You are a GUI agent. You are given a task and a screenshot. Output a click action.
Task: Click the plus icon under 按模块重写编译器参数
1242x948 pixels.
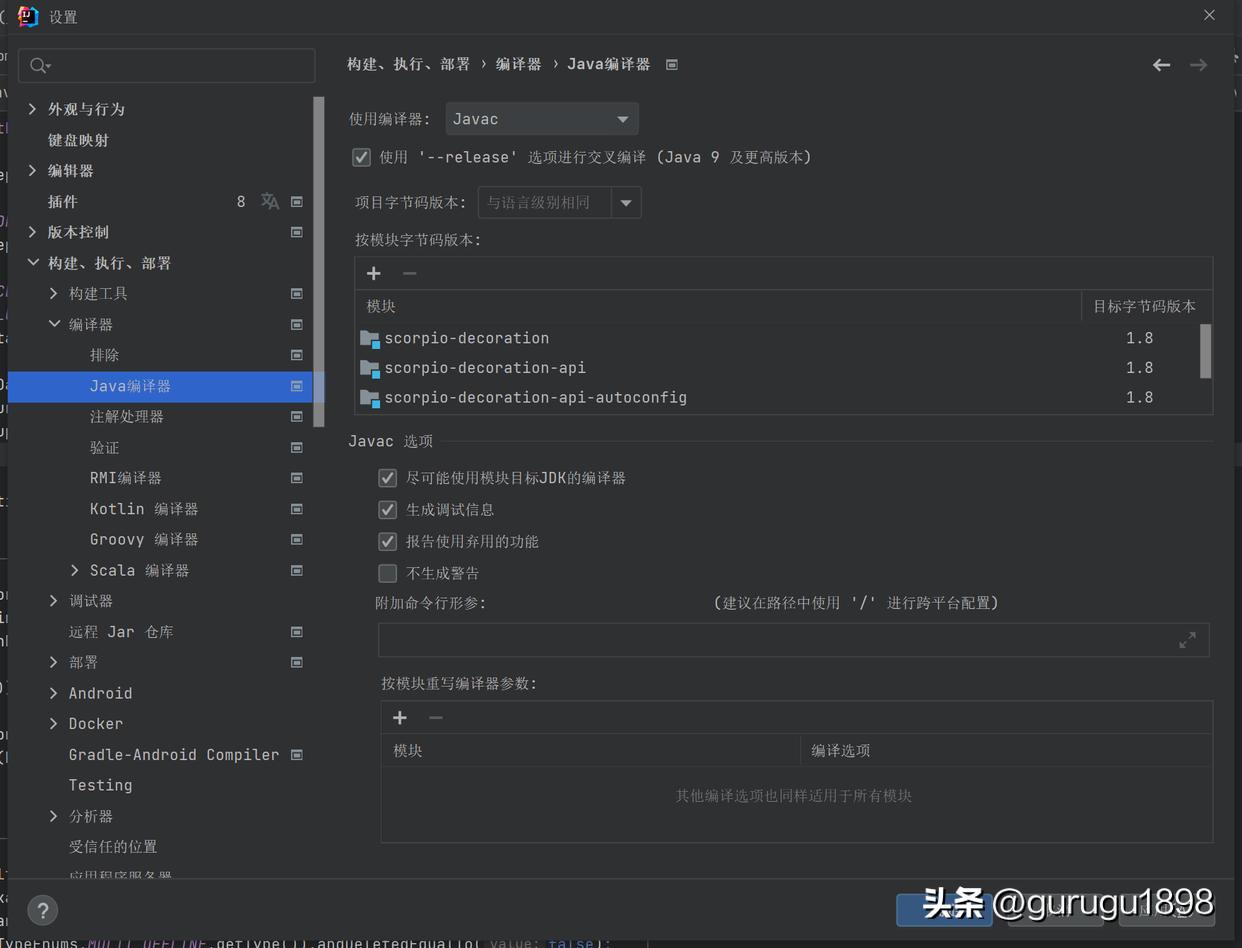click(x=400, y=717)
